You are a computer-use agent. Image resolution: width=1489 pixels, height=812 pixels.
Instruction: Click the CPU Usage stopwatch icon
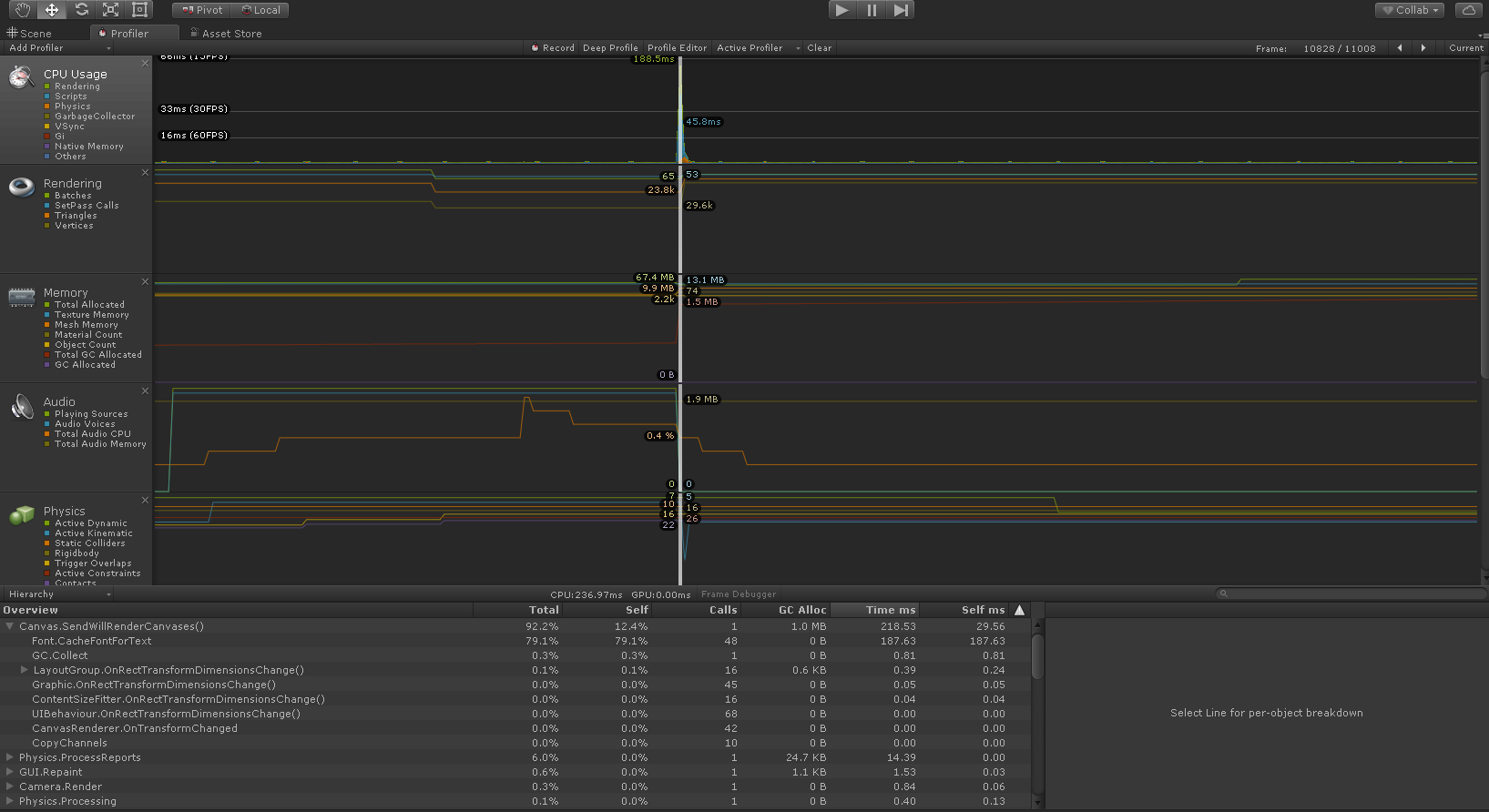(21, 77)
